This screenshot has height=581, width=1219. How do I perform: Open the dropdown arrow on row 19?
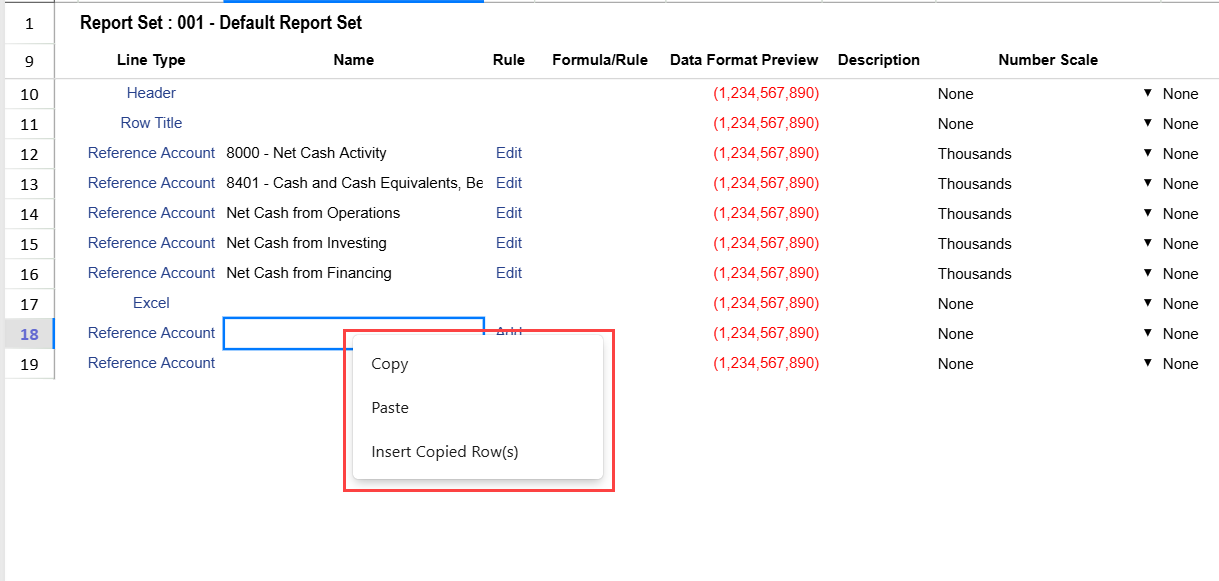[1148, 363]
